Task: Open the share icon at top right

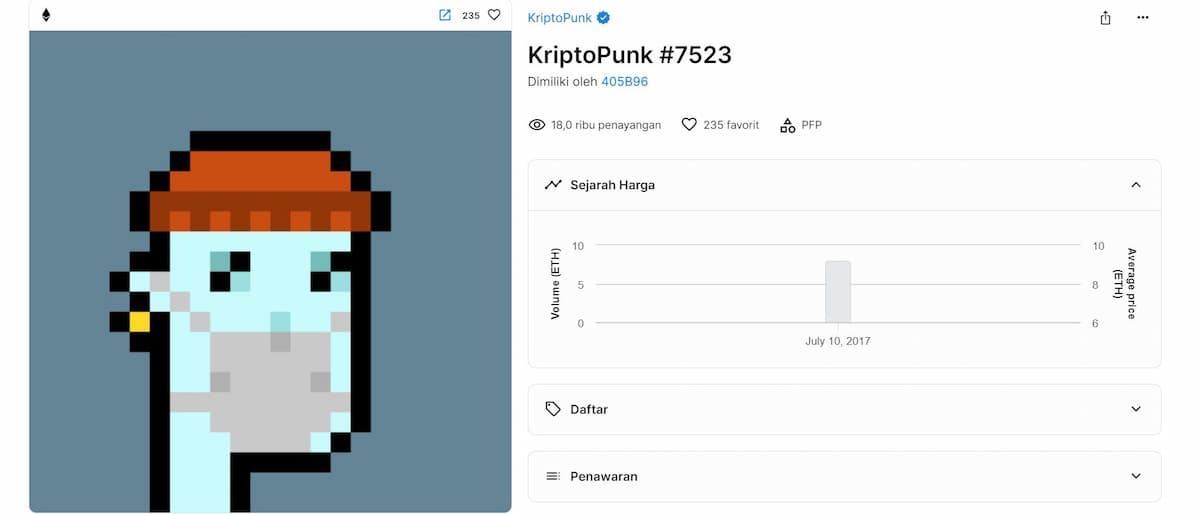Action: (1105, 18)
